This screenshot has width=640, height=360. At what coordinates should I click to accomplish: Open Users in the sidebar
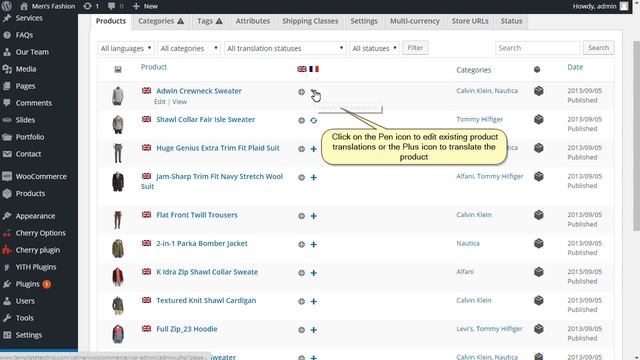pyautogui.click(x=25, y=301)
